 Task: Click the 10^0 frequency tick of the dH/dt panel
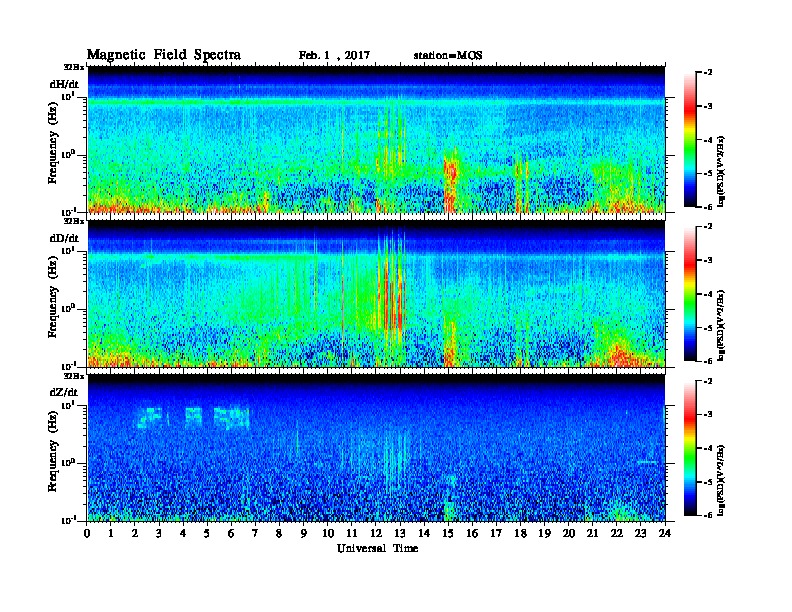tap(68, 154)
